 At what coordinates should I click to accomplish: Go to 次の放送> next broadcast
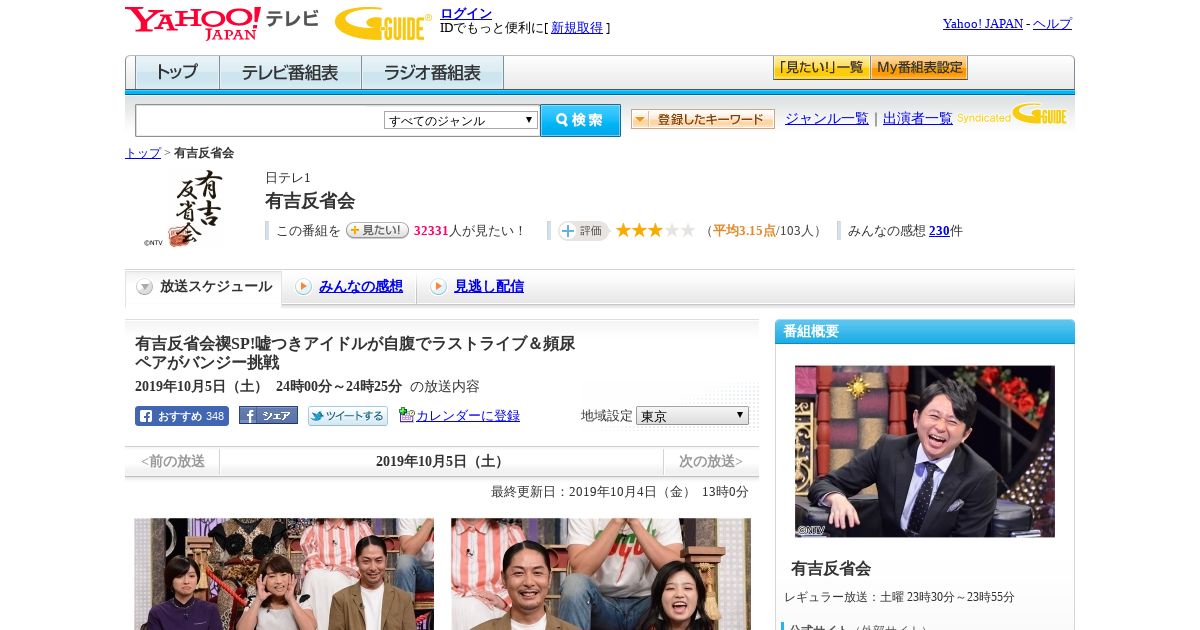[x=711, y=462]
